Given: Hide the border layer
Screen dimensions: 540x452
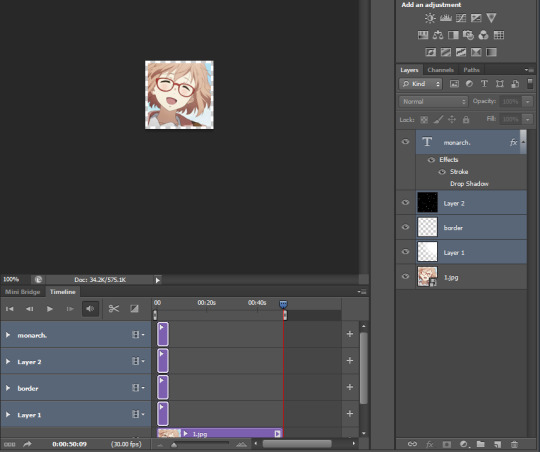Looking at the screenshot, I should (x=405, y=227).
